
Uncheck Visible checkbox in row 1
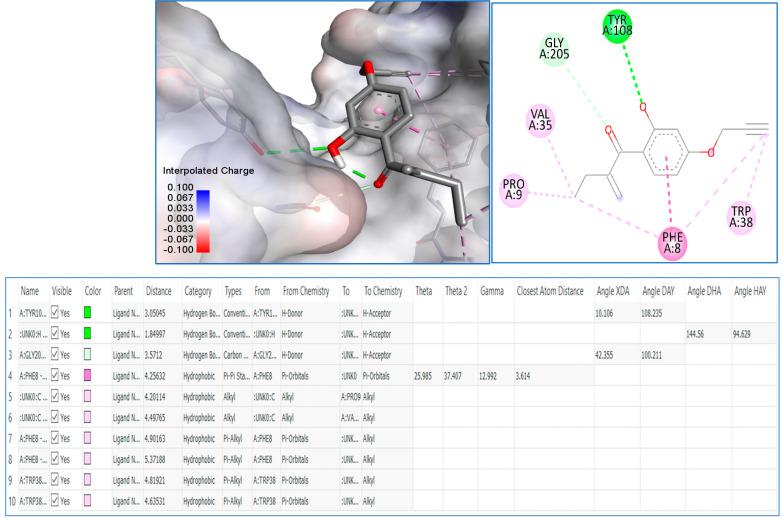(54, 312)
